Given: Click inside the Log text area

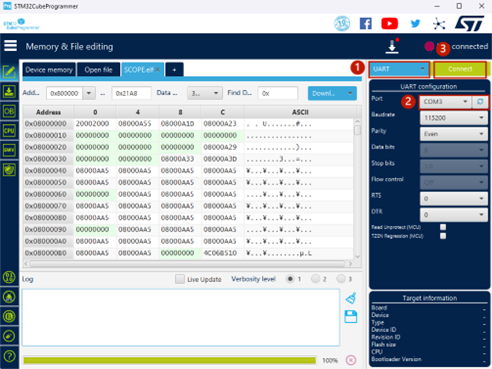Looking at the screenshot, I should (181, 317).
